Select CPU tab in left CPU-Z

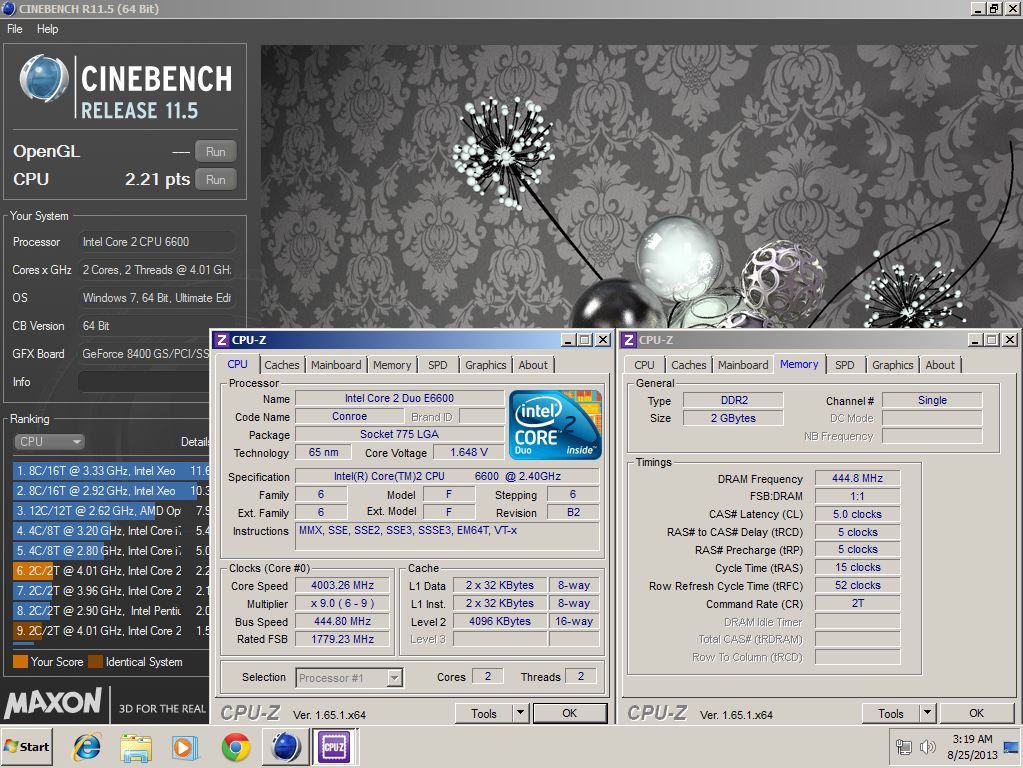237,364
